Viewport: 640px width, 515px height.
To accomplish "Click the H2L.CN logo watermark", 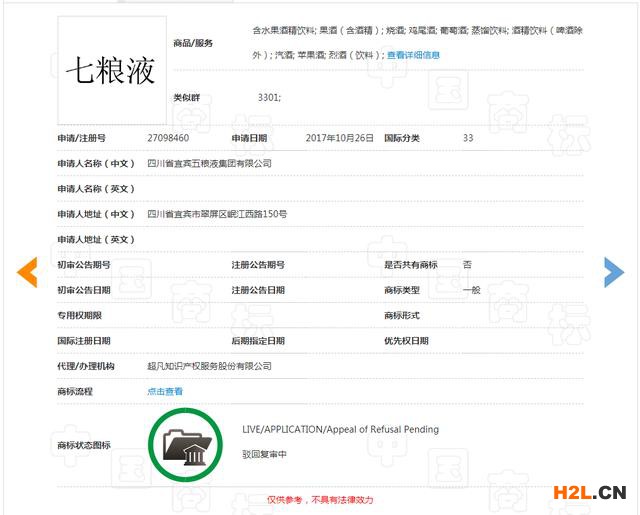I will point(585,491).
